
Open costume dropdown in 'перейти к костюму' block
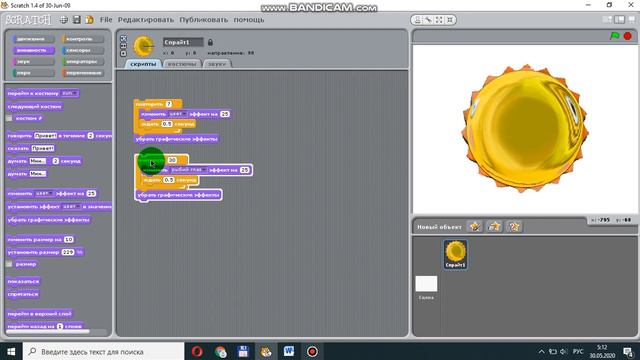[x=69, y=93]
